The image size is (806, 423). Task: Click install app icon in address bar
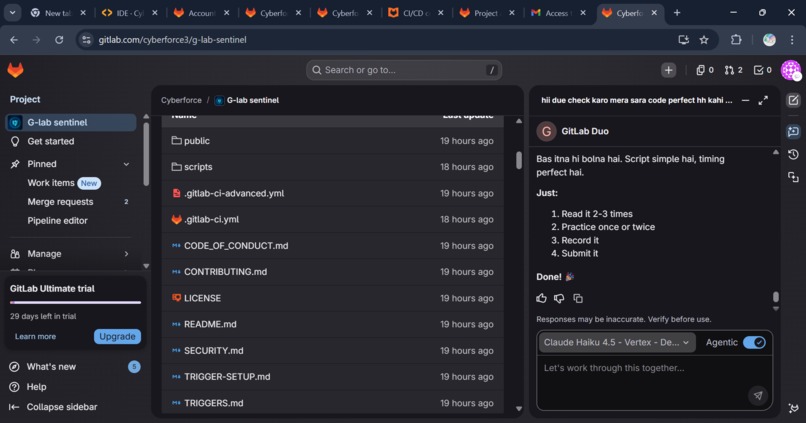[x=683, y=40]
